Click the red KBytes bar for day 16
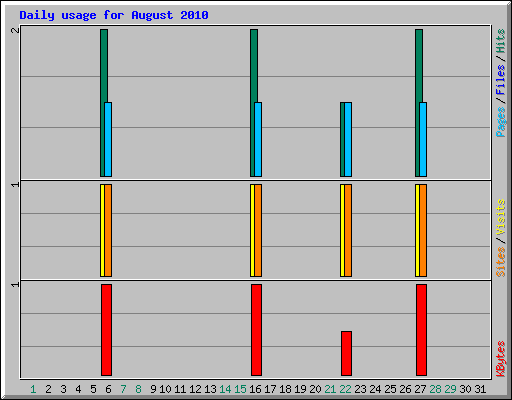Screen dimensions: 512x400 pyautogui.click(x=256, y=330)
